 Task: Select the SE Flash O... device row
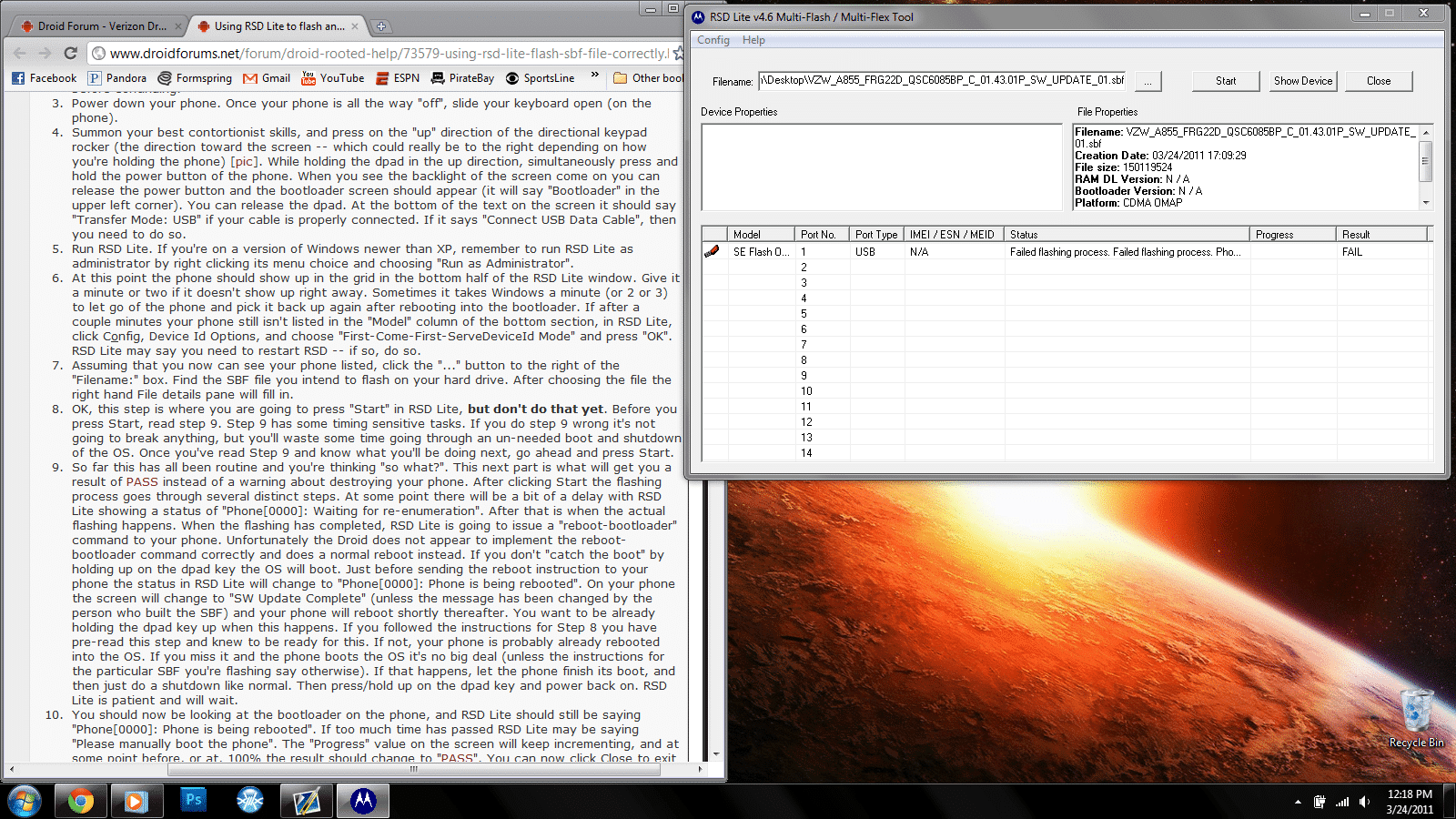(x=1067, y=252)
